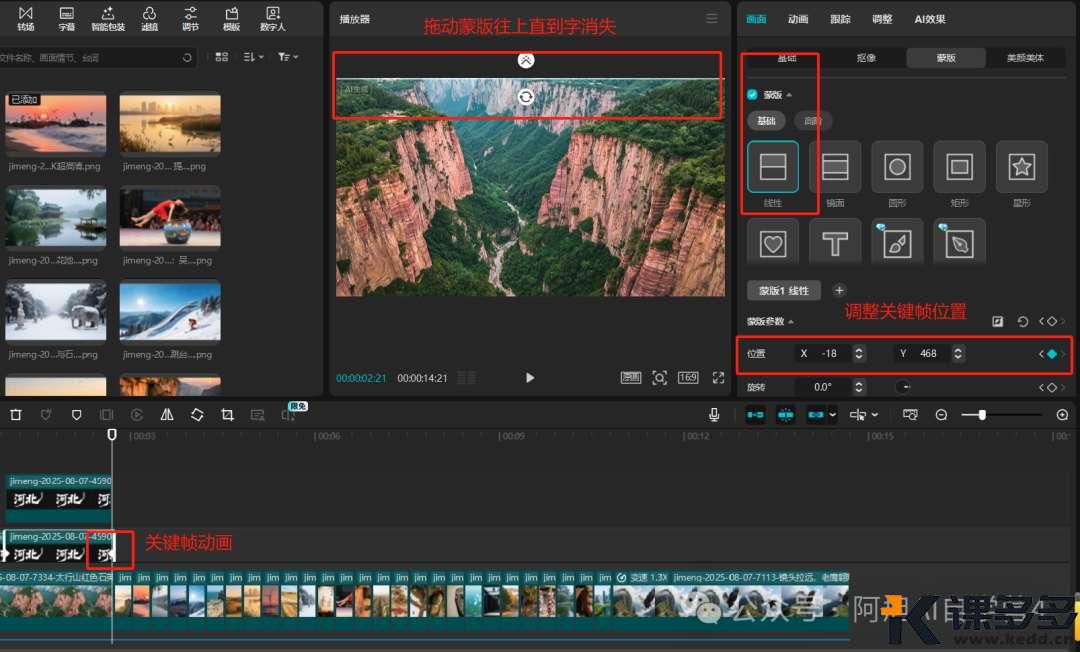Uncheck the 蒙版 mask checkbox
Screen dimensions: 1080x652
pos(753,95)
